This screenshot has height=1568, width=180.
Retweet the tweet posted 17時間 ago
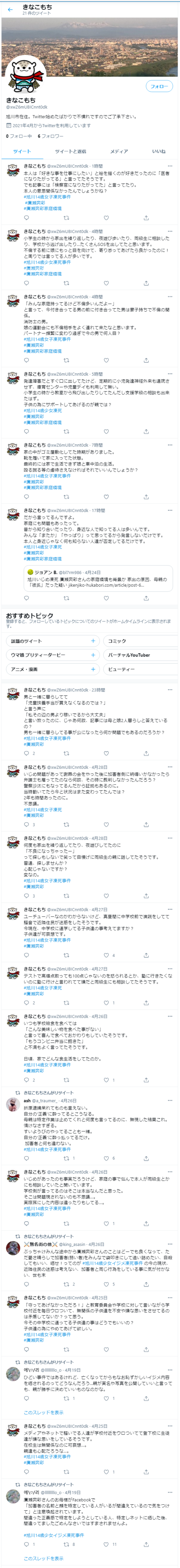66,598
